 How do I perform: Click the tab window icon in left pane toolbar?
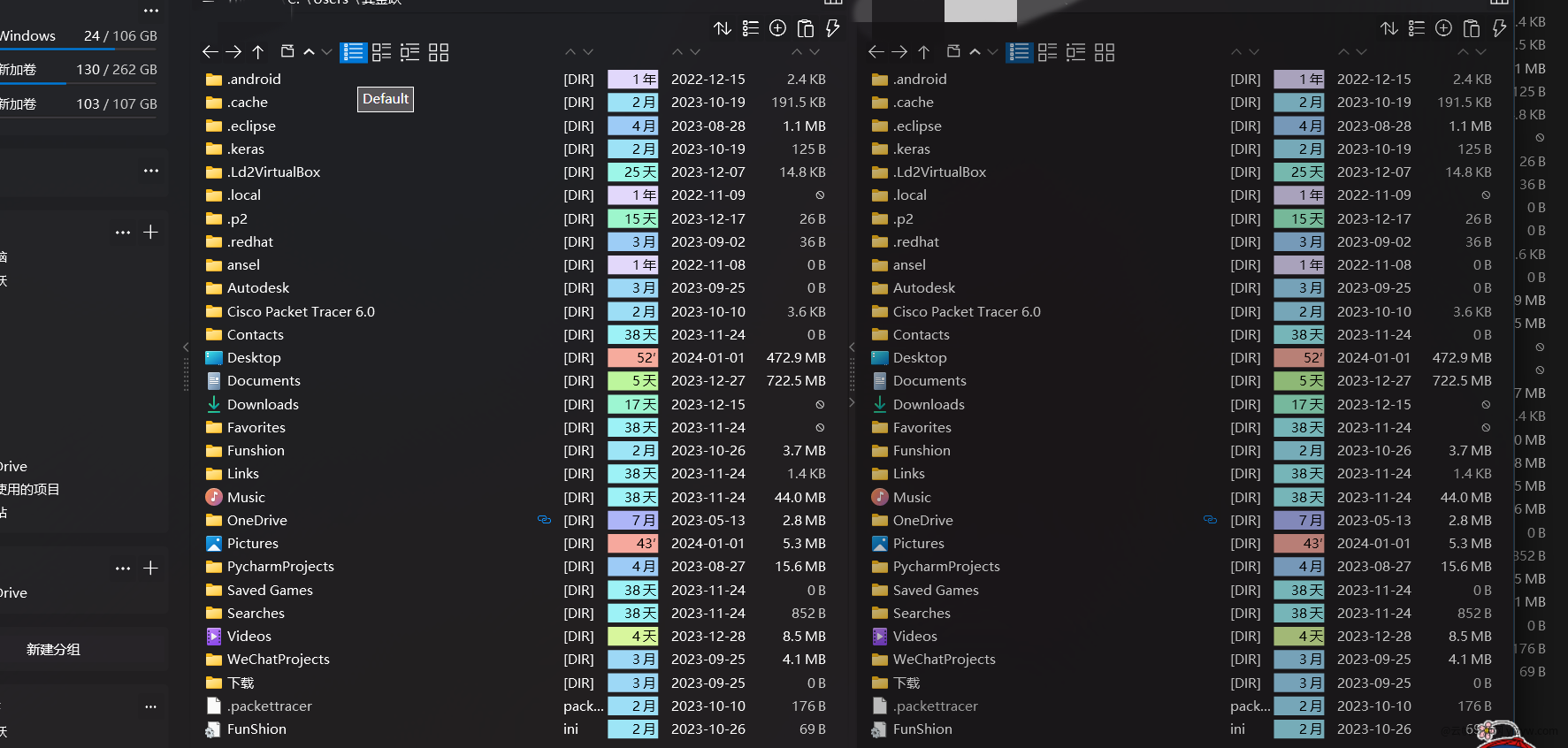[x=287, y=51]
